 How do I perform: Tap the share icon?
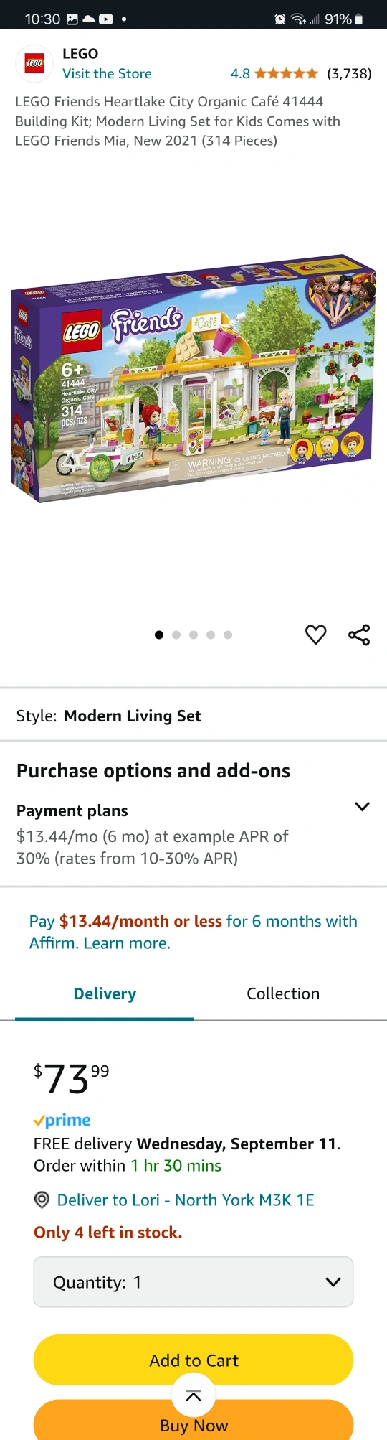(359, 634)
